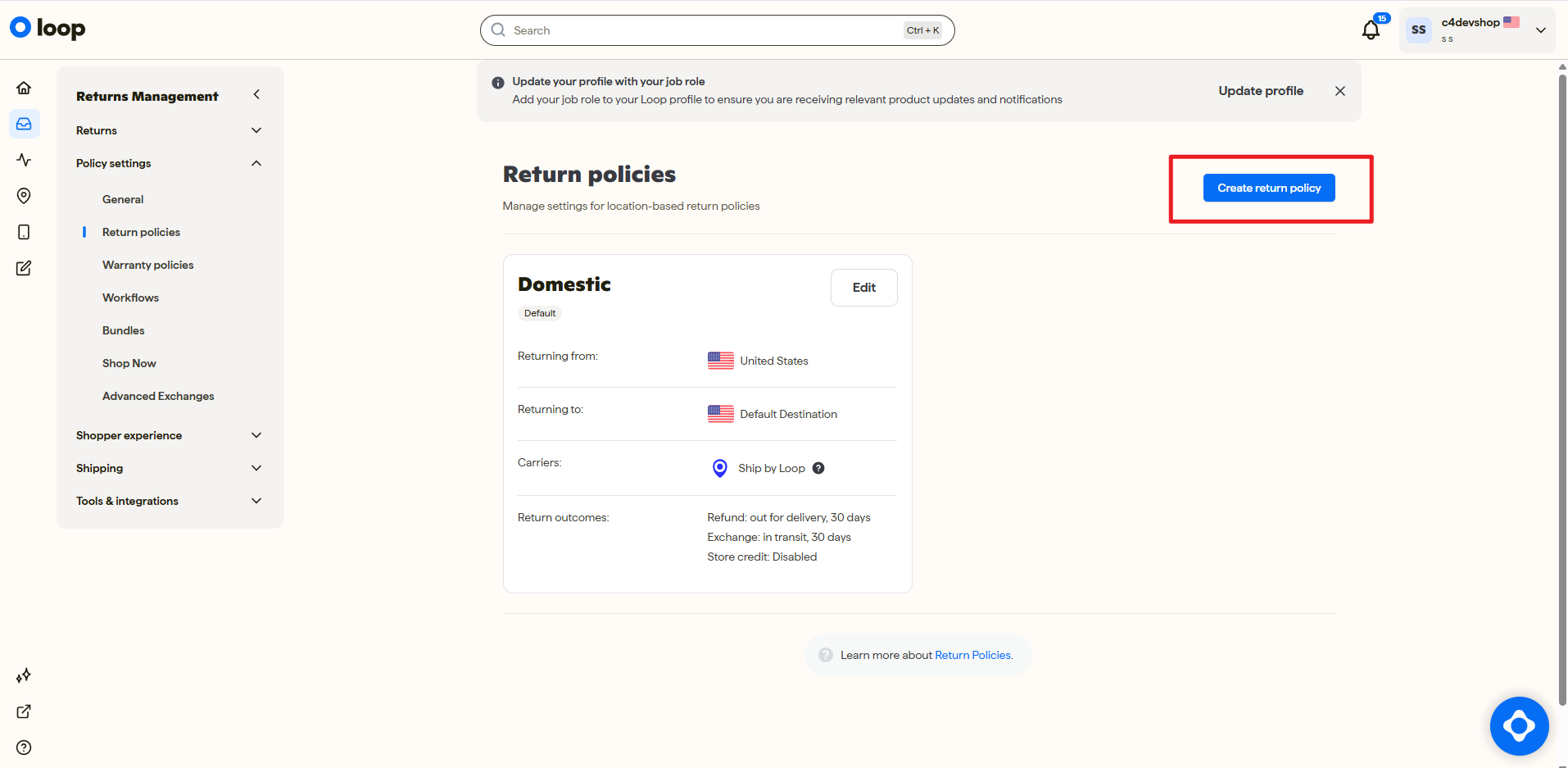Edit the Domestic policy
This screenshot has width=1568, height=768.
click(864, 288)
